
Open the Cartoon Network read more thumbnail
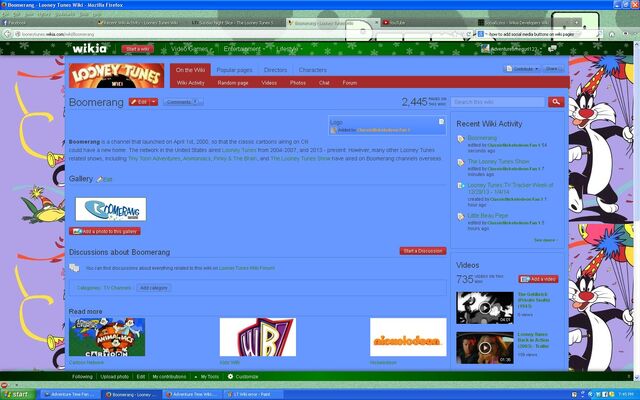point(107,337)
